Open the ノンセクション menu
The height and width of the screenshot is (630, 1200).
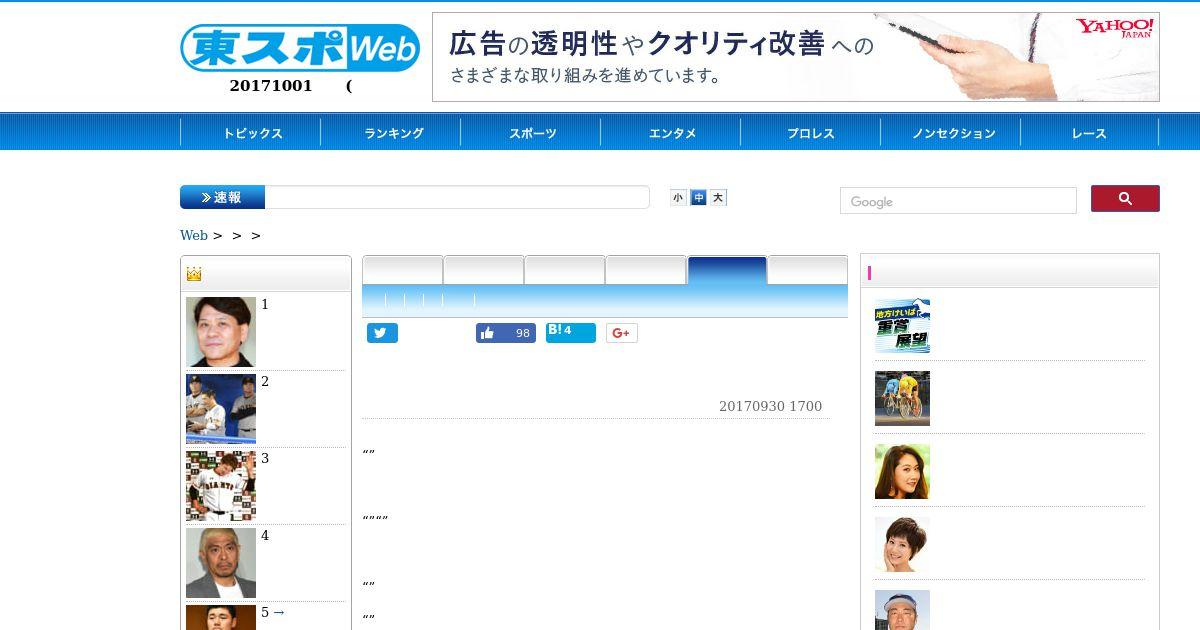click(953, 133)
